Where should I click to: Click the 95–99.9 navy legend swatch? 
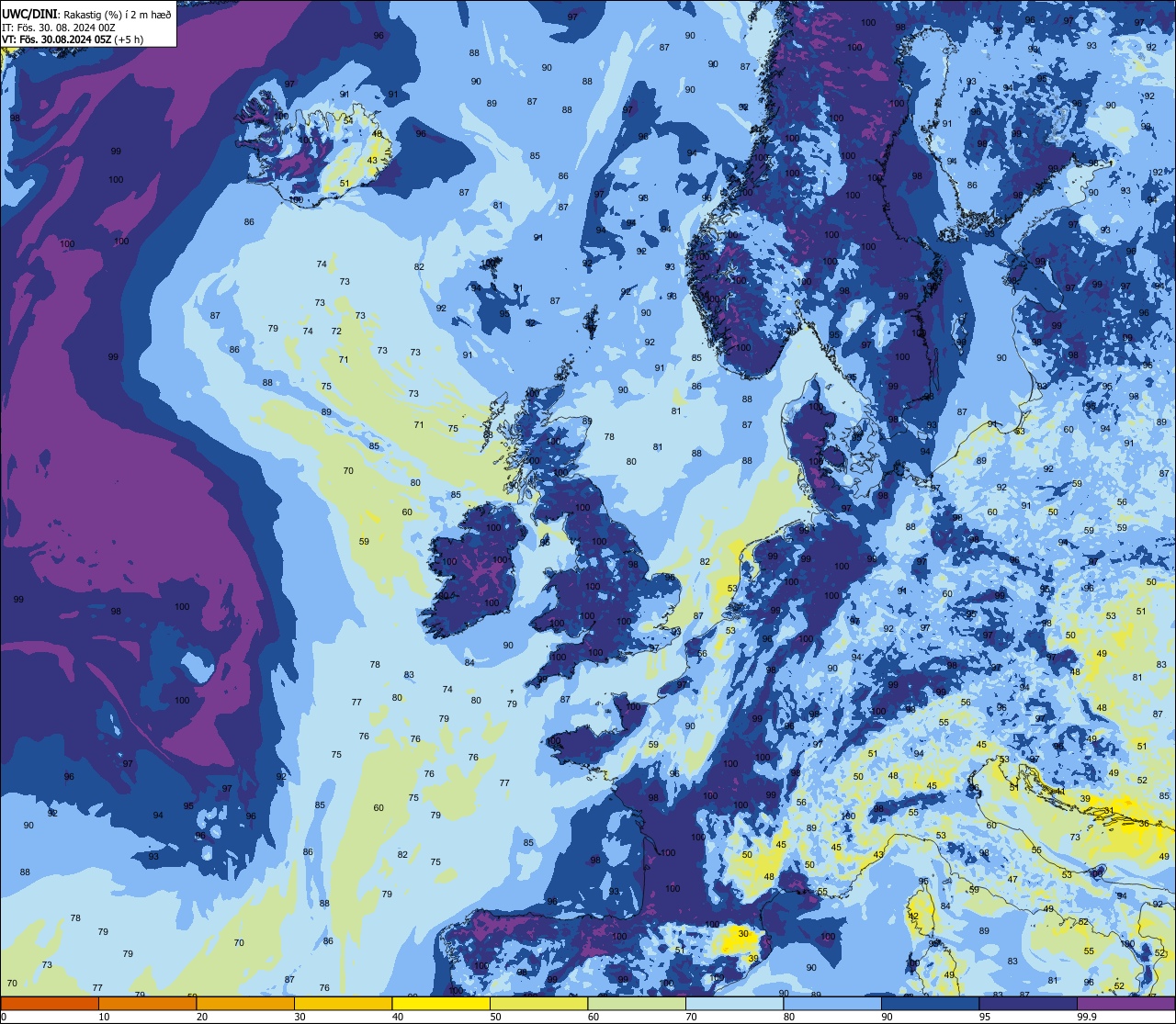(1028, 1003)
